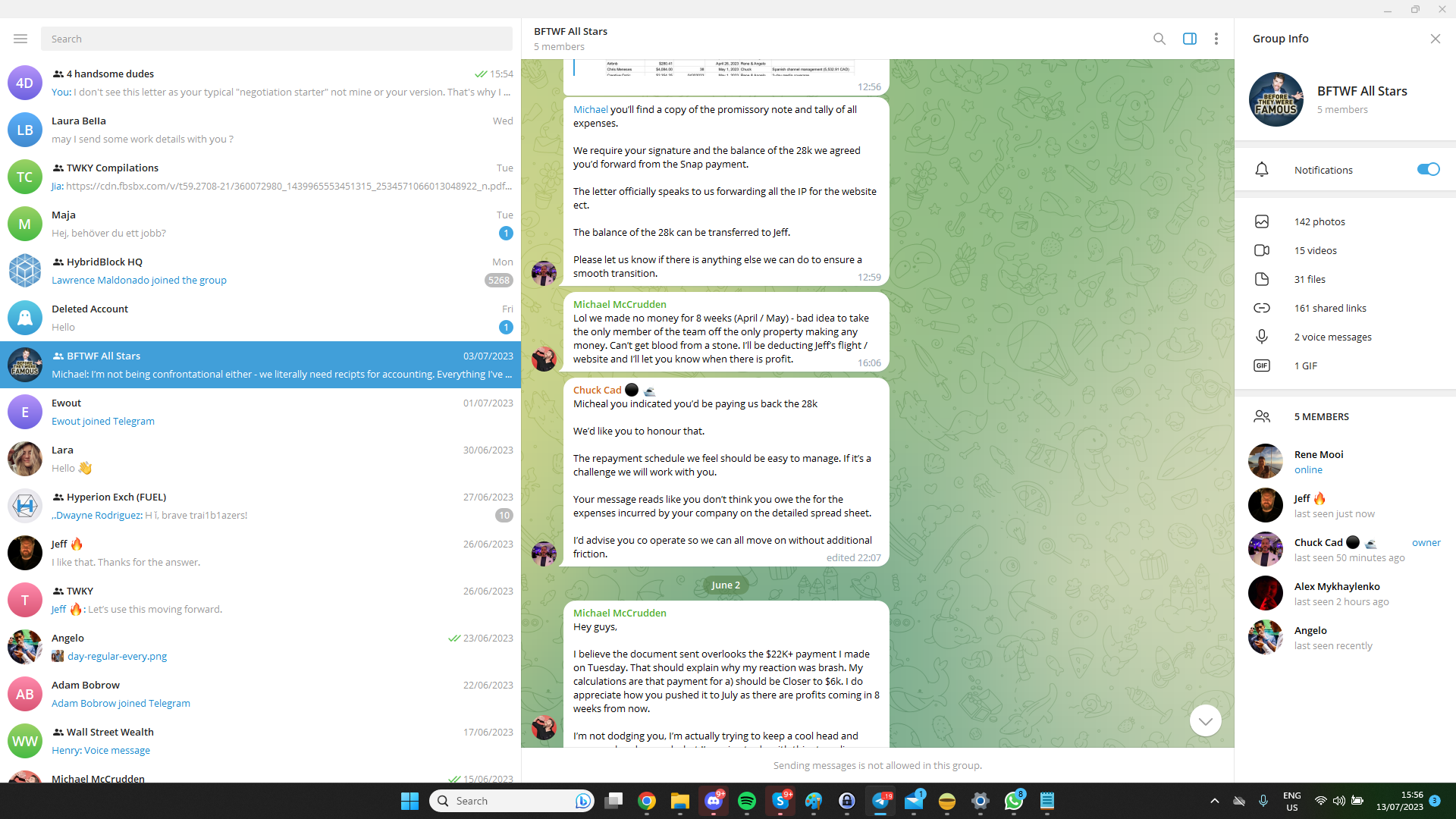Toggle the group Notifications switch

1428,170
